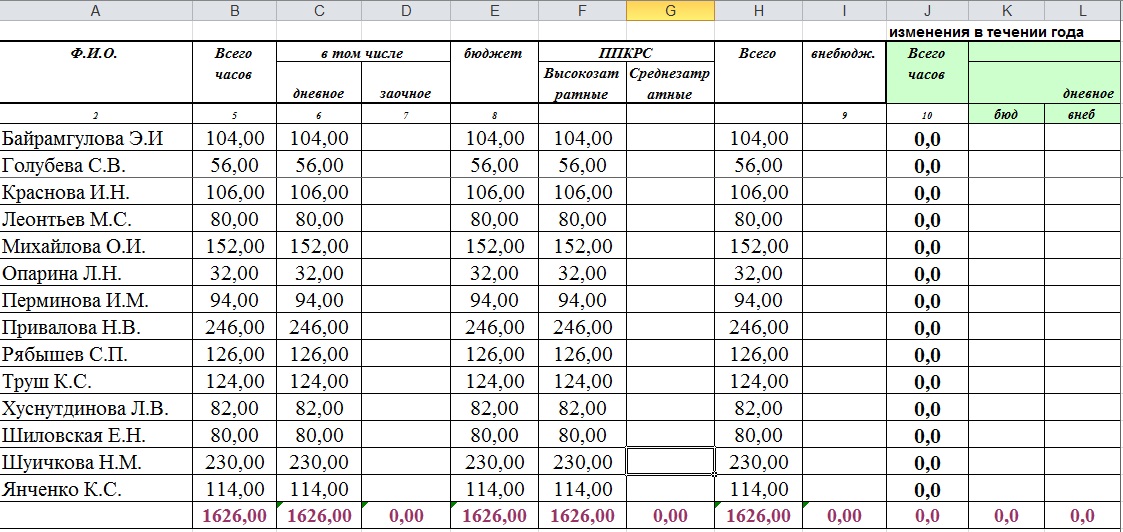This screenshot has height=532, width=1123.
Task: Select column I header
Action: [844, 10]
